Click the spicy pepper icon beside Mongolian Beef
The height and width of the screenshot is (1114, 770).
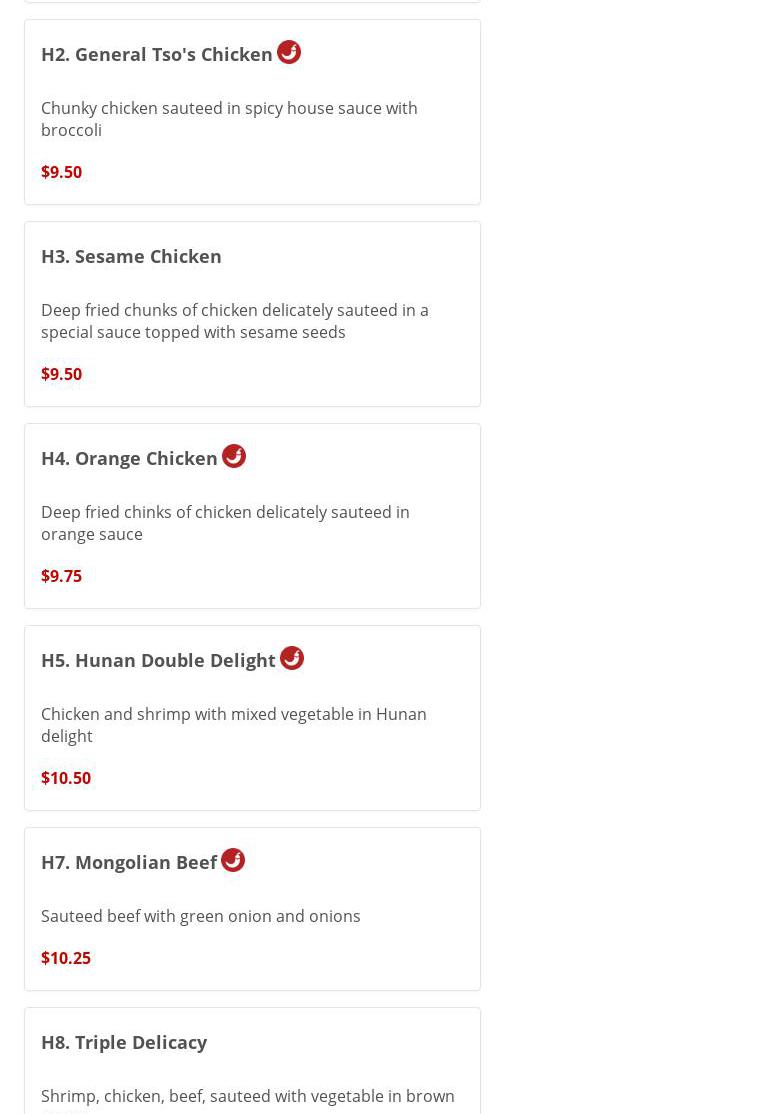[x=233, y=860]
